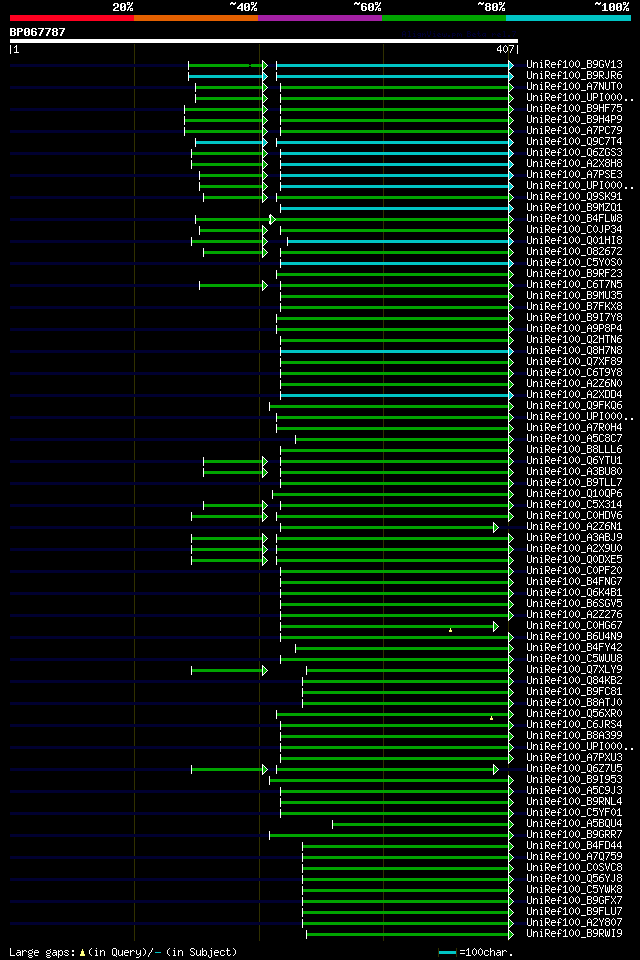The image size is (640, 960).
Task: Click the green ~80% identity legend segment
Action: [x=444, y=18]
